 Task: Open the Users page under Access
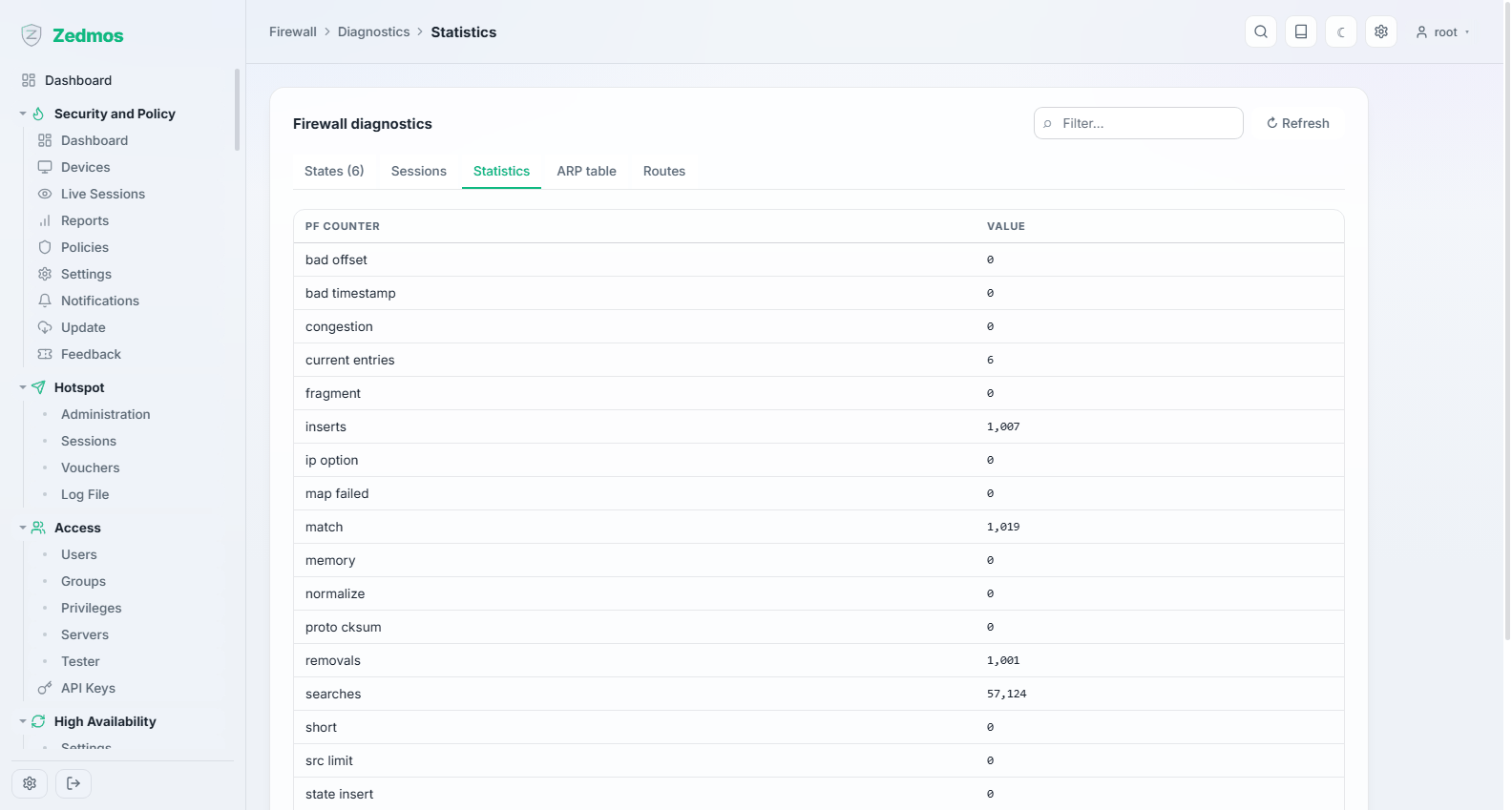pyautogui.click(x=79, y=554)
